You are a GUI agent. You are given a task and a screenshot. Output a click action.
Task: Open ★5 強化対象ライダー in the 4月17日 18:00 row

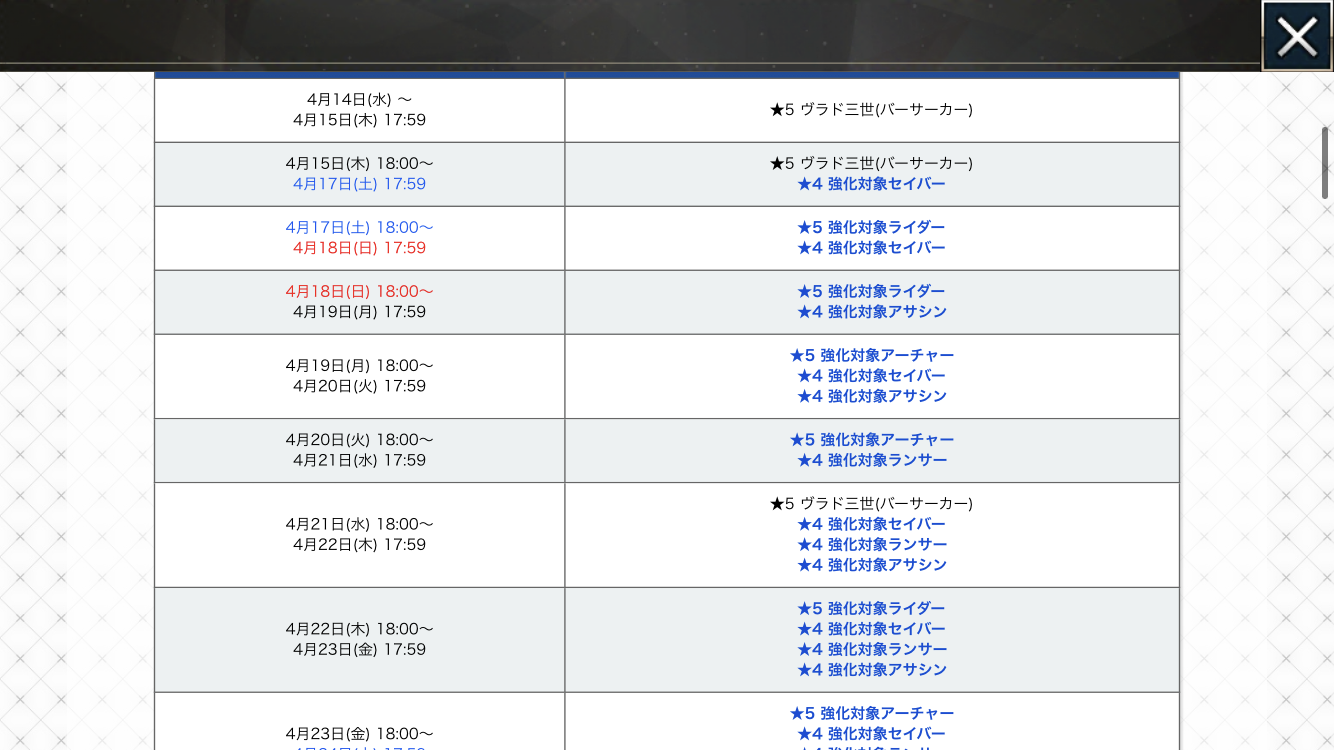point(871,227)
